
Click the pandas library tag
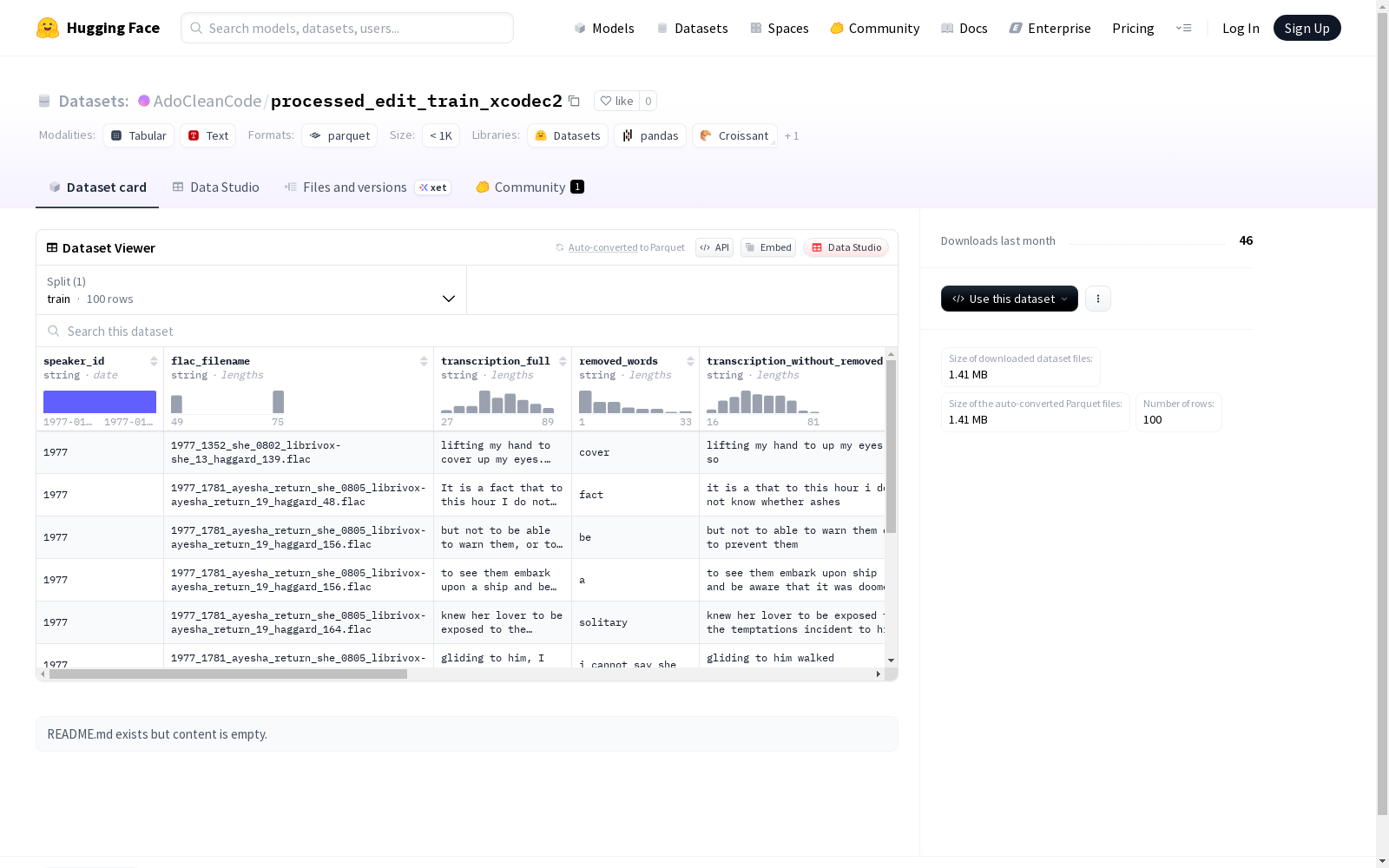[x=650, y=135]
